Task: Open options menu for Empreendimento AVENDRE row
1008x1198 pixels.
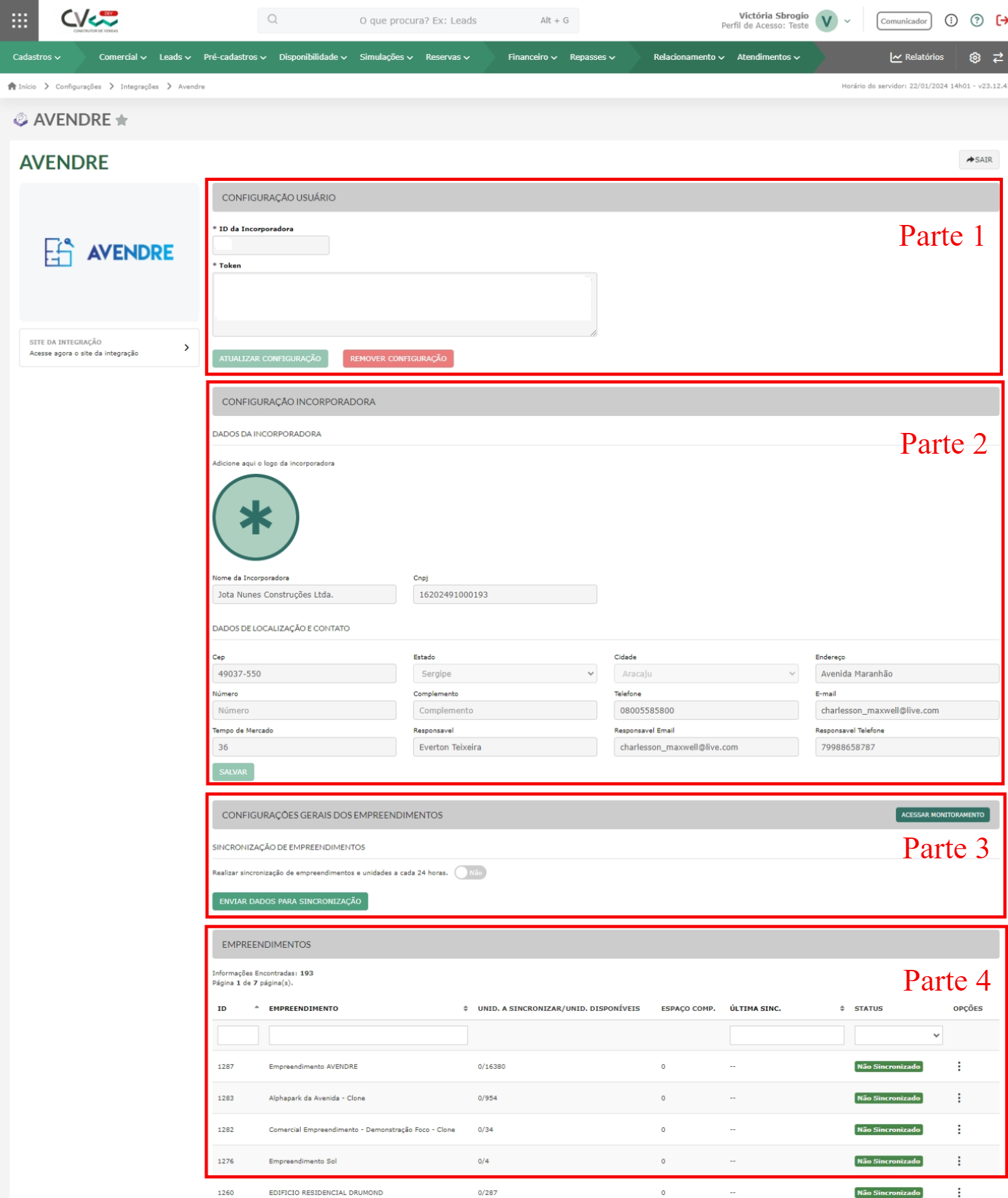Action: point(959,1066)
